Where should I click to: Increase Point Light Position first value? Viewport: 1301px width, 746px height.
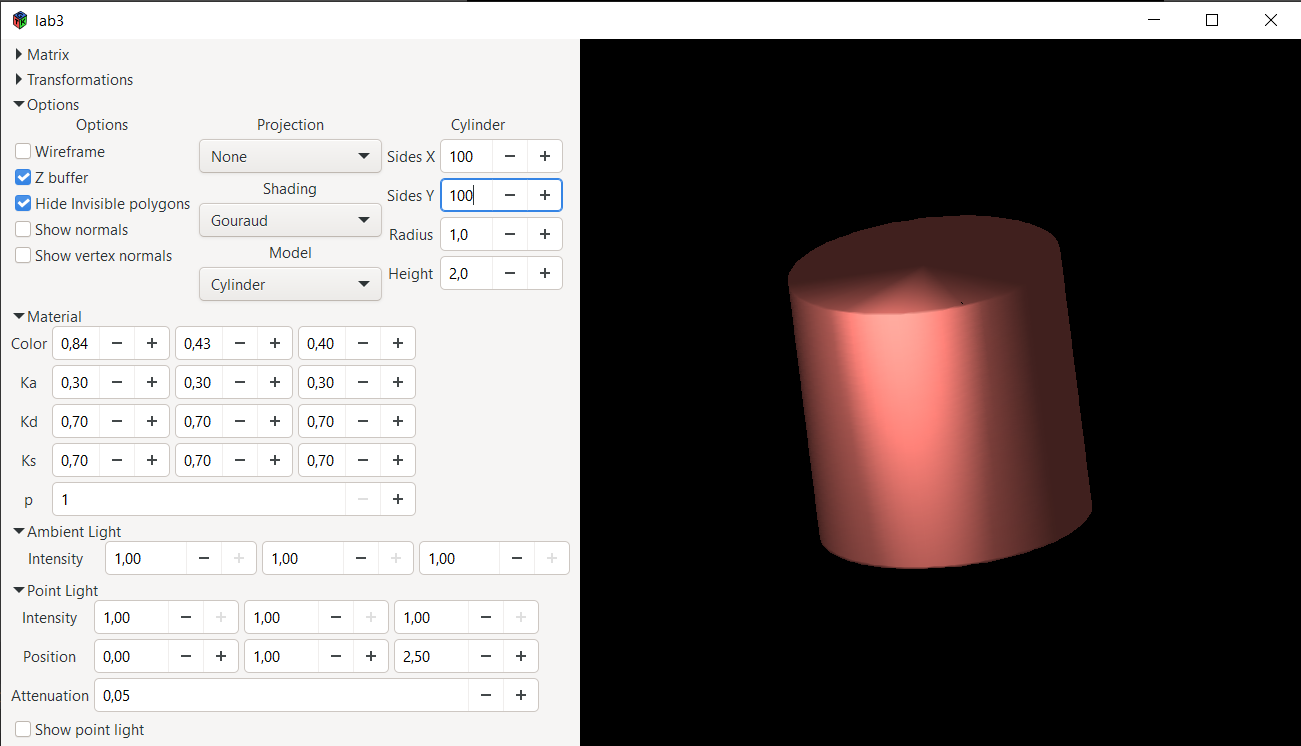click(221, 656)
